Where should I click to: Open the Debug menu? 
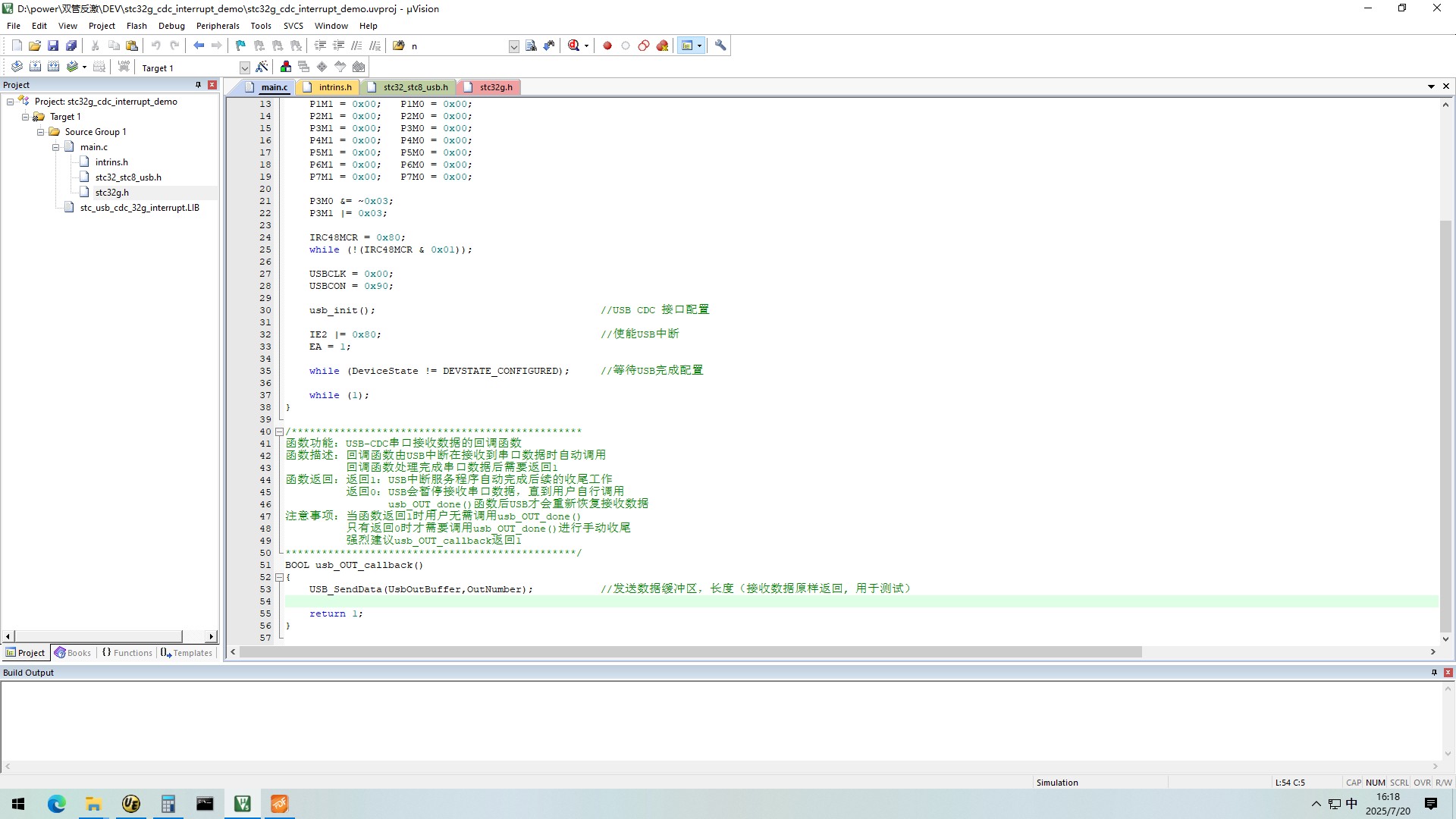[171, 26]
